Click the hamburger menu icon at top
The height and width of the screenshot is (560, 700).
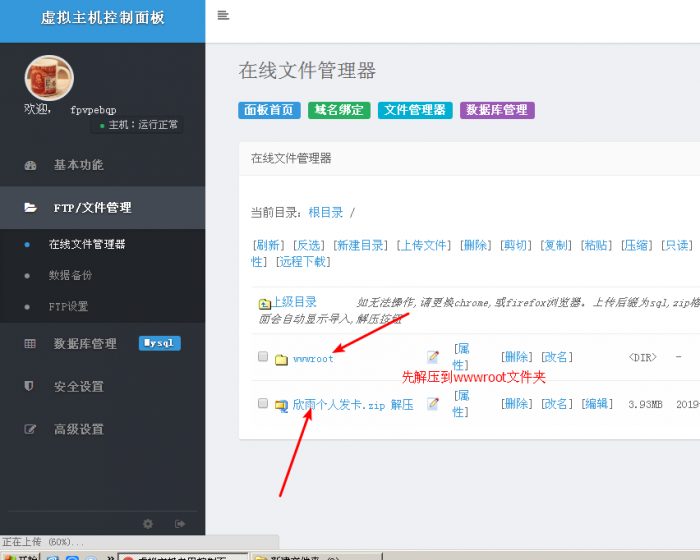pyautogui.click(x=223, y=15)
